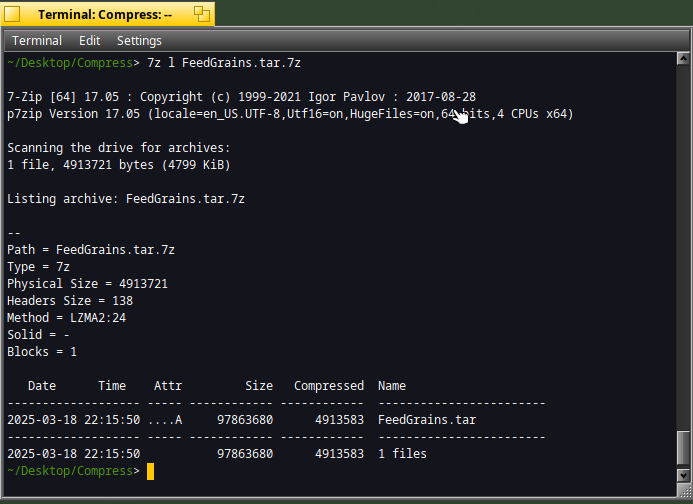This screenshot has width=693, height=504.
Task: Open the Settings menu
Action: tap(139, 41)
